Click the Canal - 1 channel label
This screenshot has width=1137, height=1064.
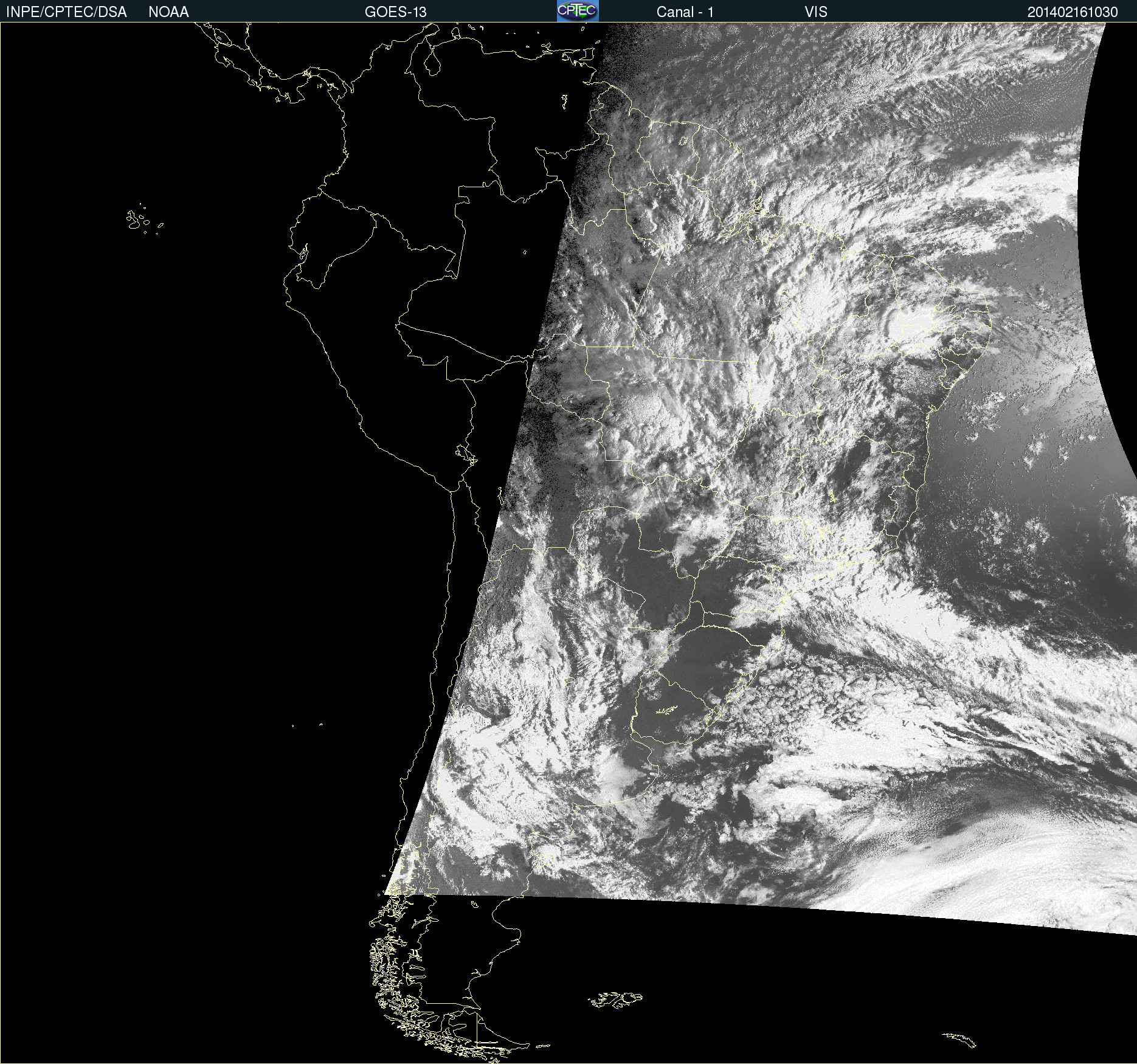[x=685, y=12]
